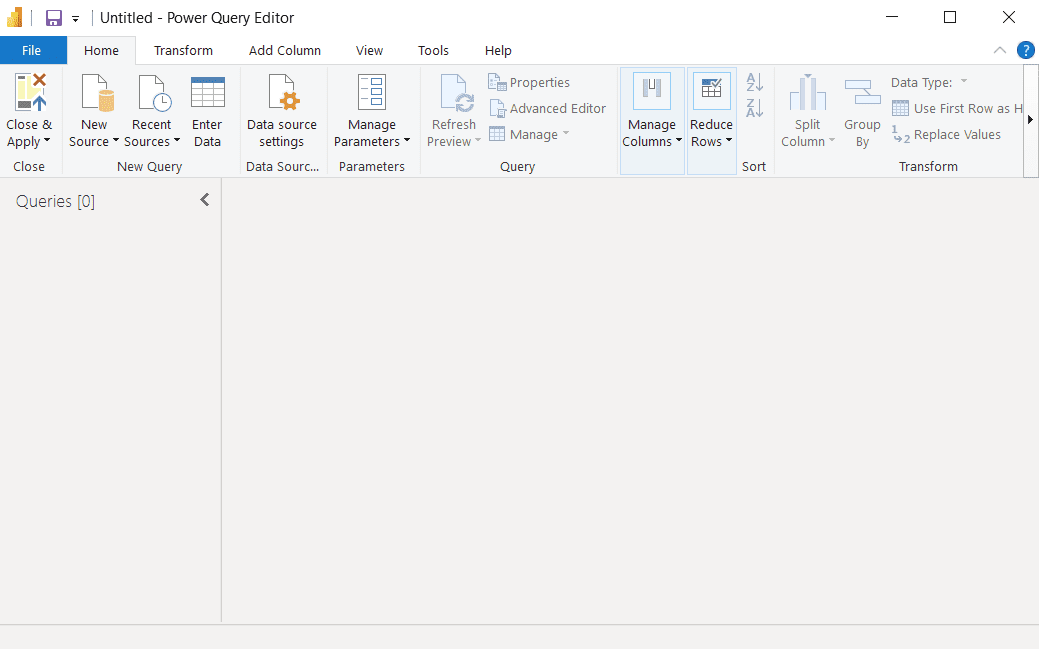Open query Properties
The image size is (1039, 649).
(528, 82)
